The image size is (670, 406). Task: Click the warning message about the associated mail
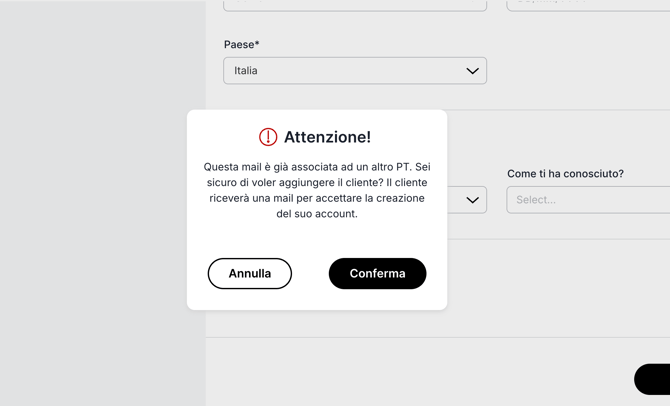click(x=317, y=190)
